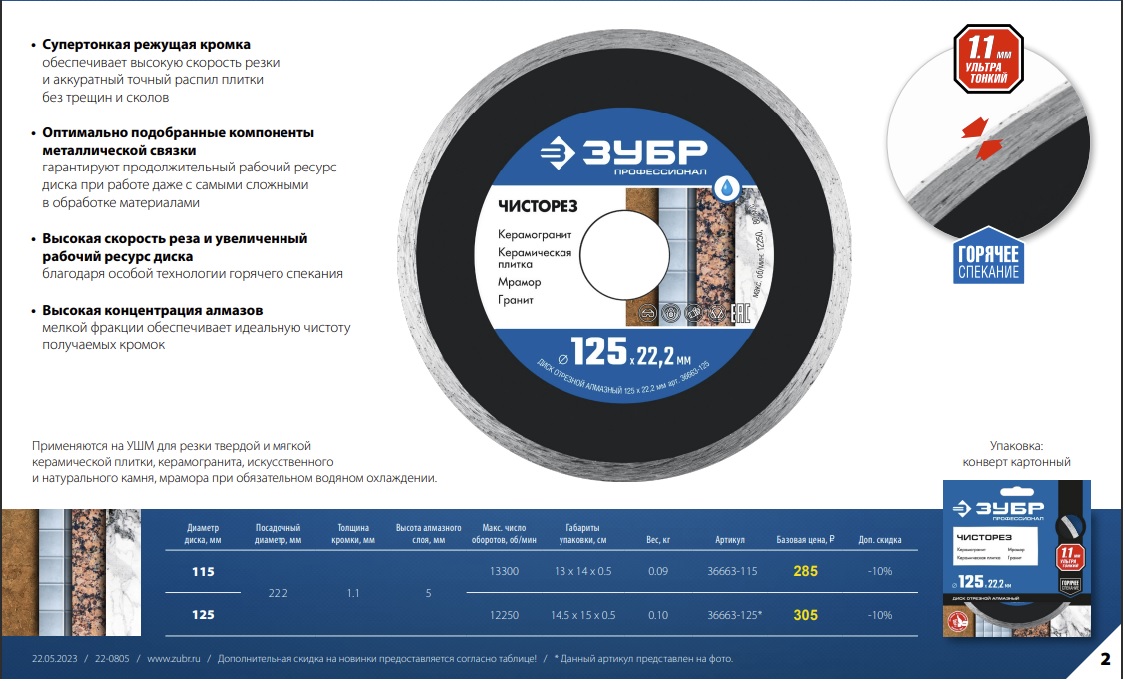The image size is (1125, 681).
Task: Click the brown porcelain texture strip beside the table
Action: point(19,572)
